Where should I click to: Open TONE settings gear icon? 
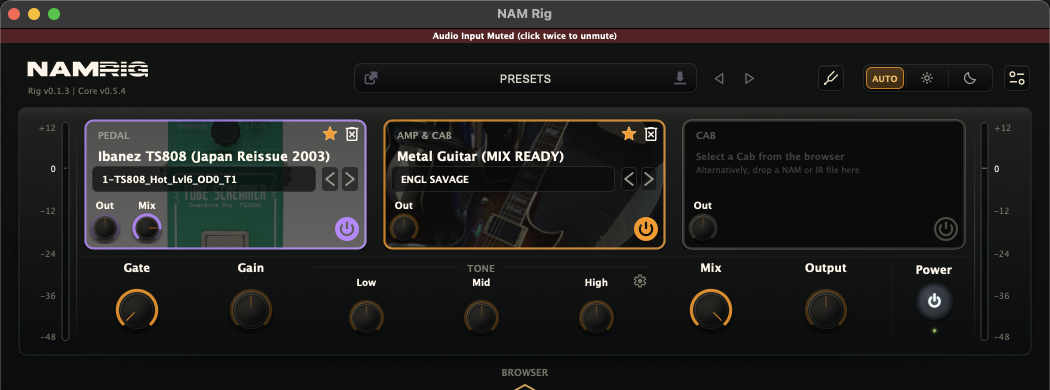tap(640, 281)
